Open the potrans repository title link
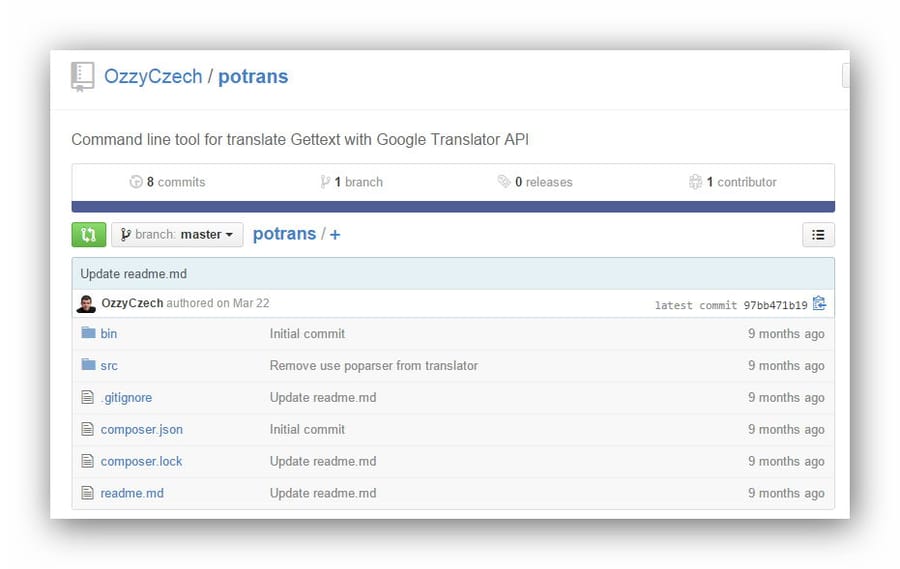The width and height of the screenshot is (900, 569). pos(253,76)
